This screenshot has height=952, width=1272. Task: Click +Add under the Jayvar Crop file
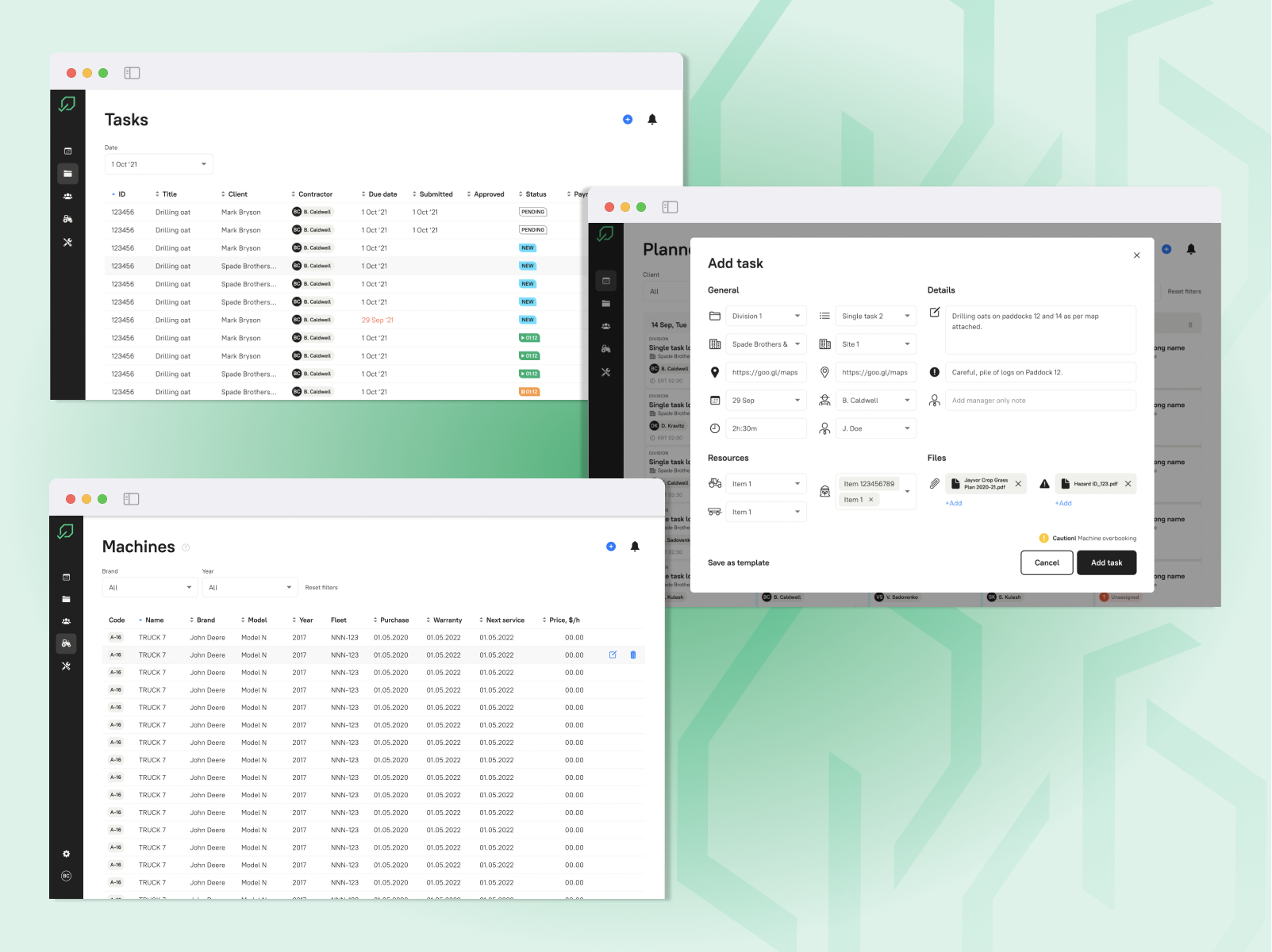954,504
